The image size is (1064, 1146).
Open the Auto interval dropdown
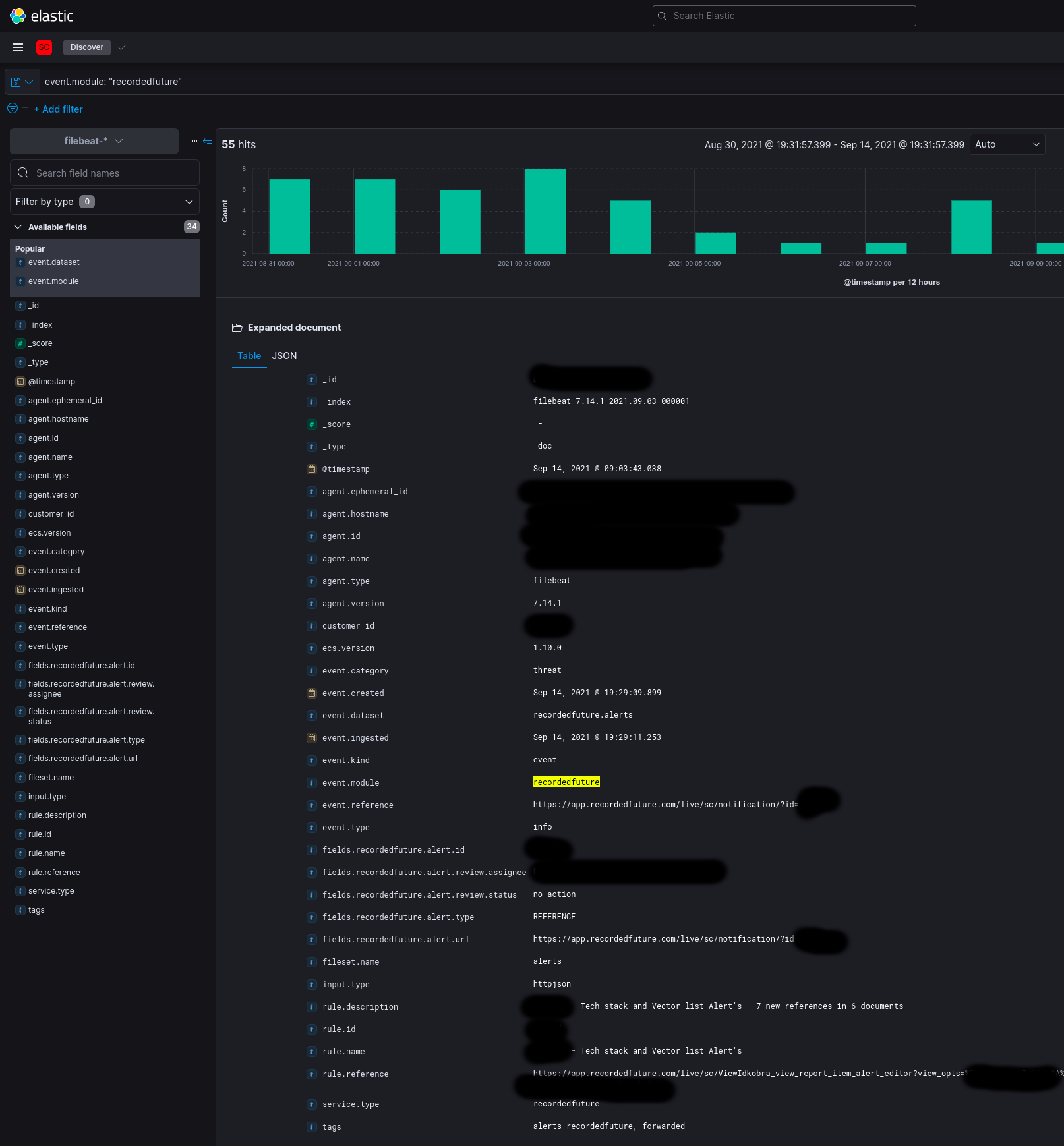(x=1007, y=144)
